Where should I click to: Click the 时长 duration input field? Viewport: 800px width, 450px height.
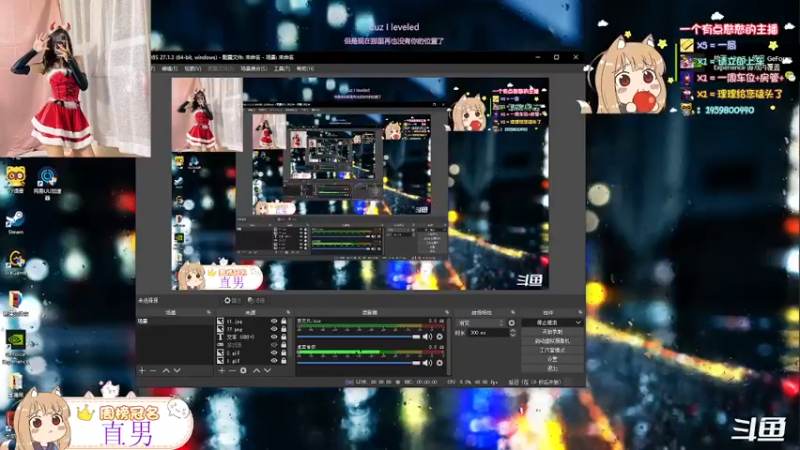(488, 333)
